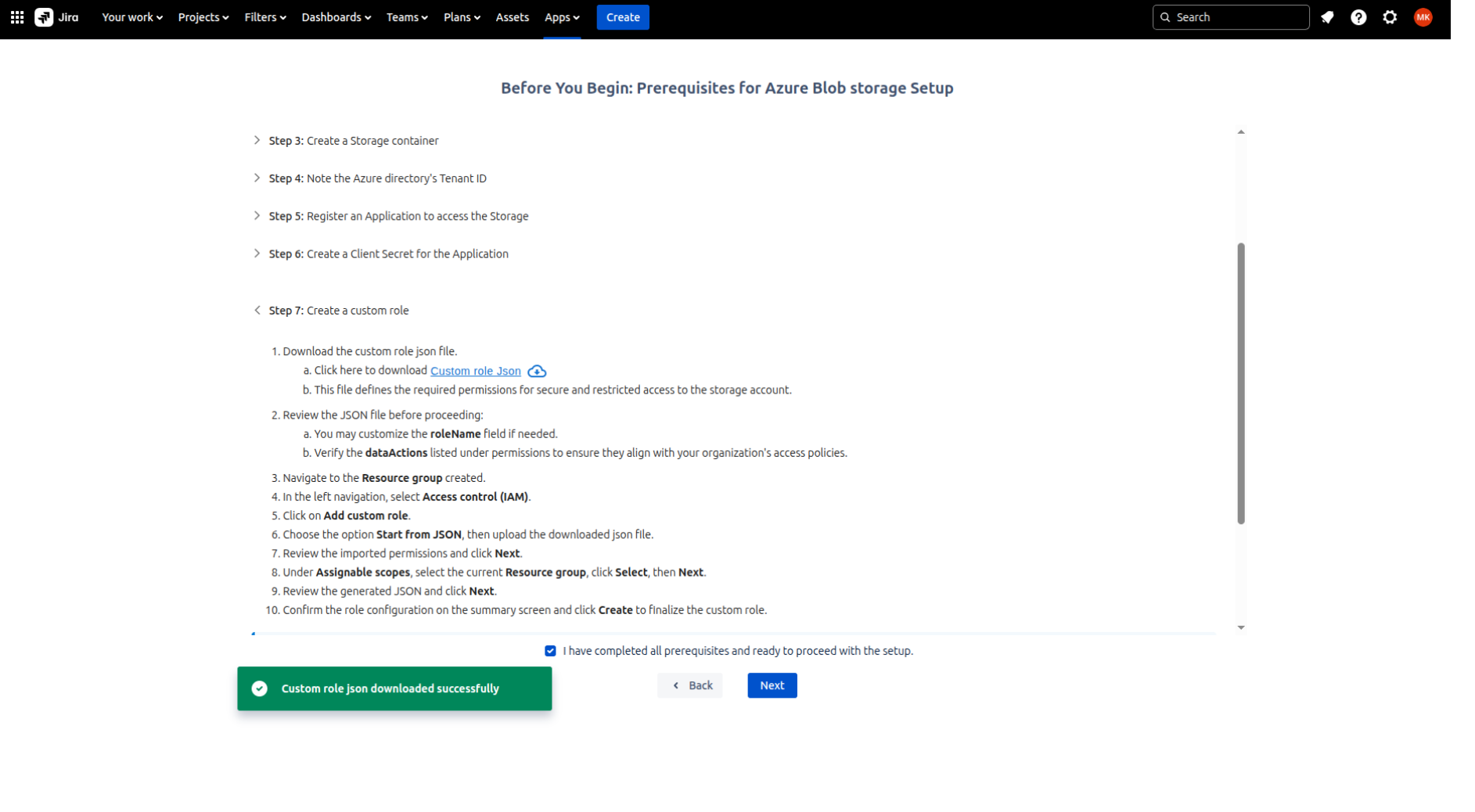Expand Step 6: Create a Client Secret
The height and width of the screenshot is (812, 1475).
(257, 253)
